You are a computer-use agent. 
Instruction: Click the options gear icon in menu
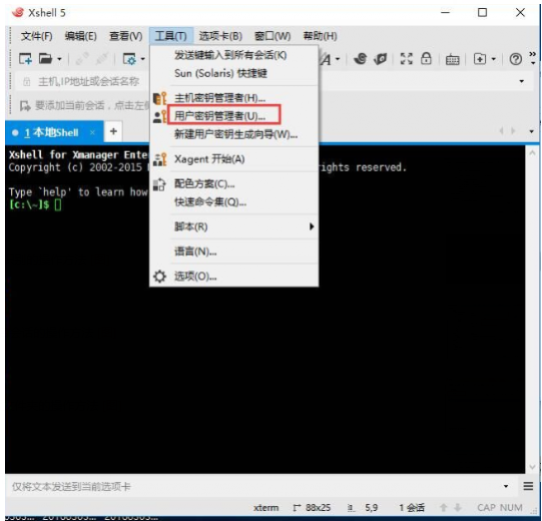159,277
